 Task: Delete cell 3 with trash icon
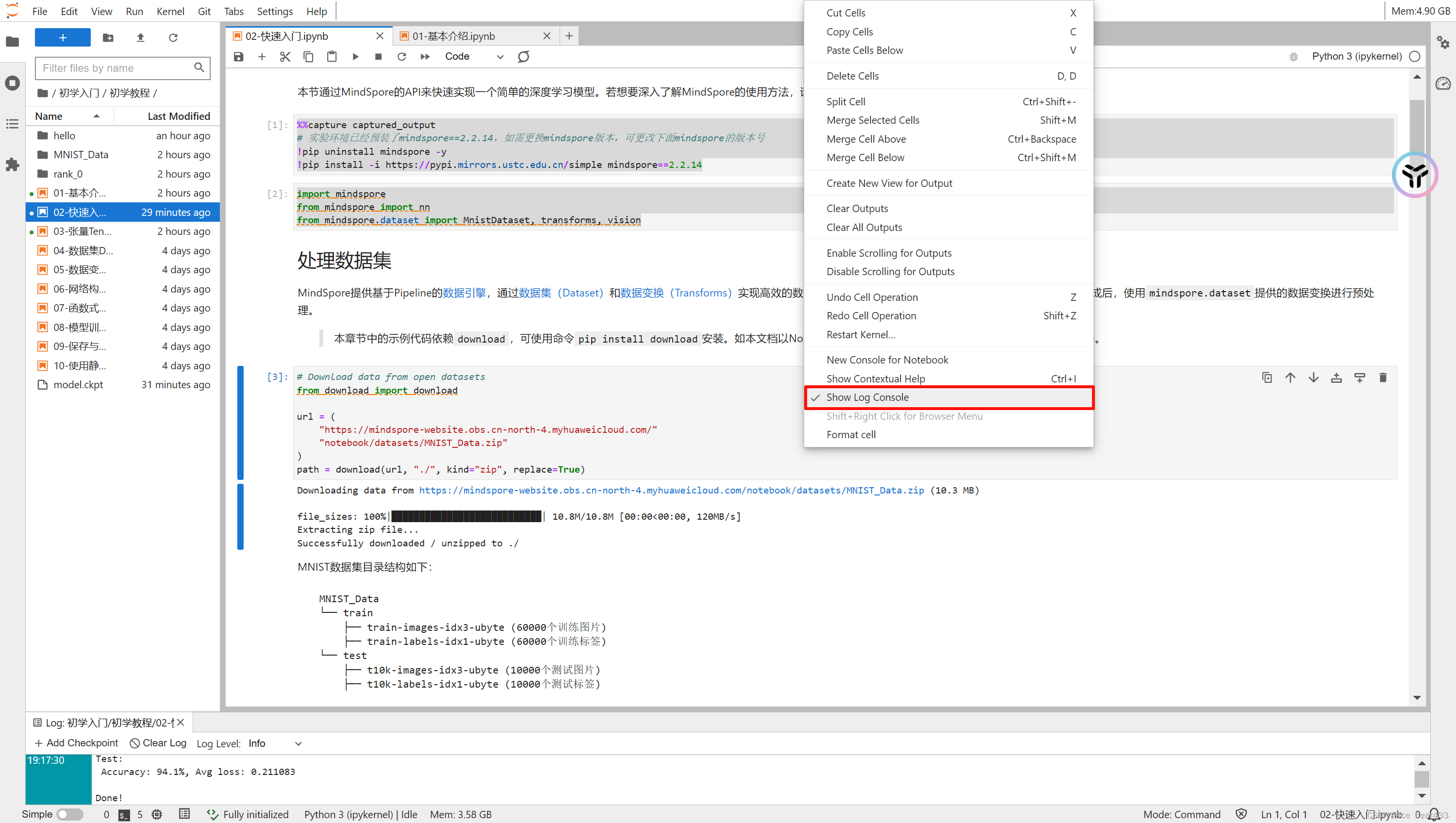[x=1383, y=378]
